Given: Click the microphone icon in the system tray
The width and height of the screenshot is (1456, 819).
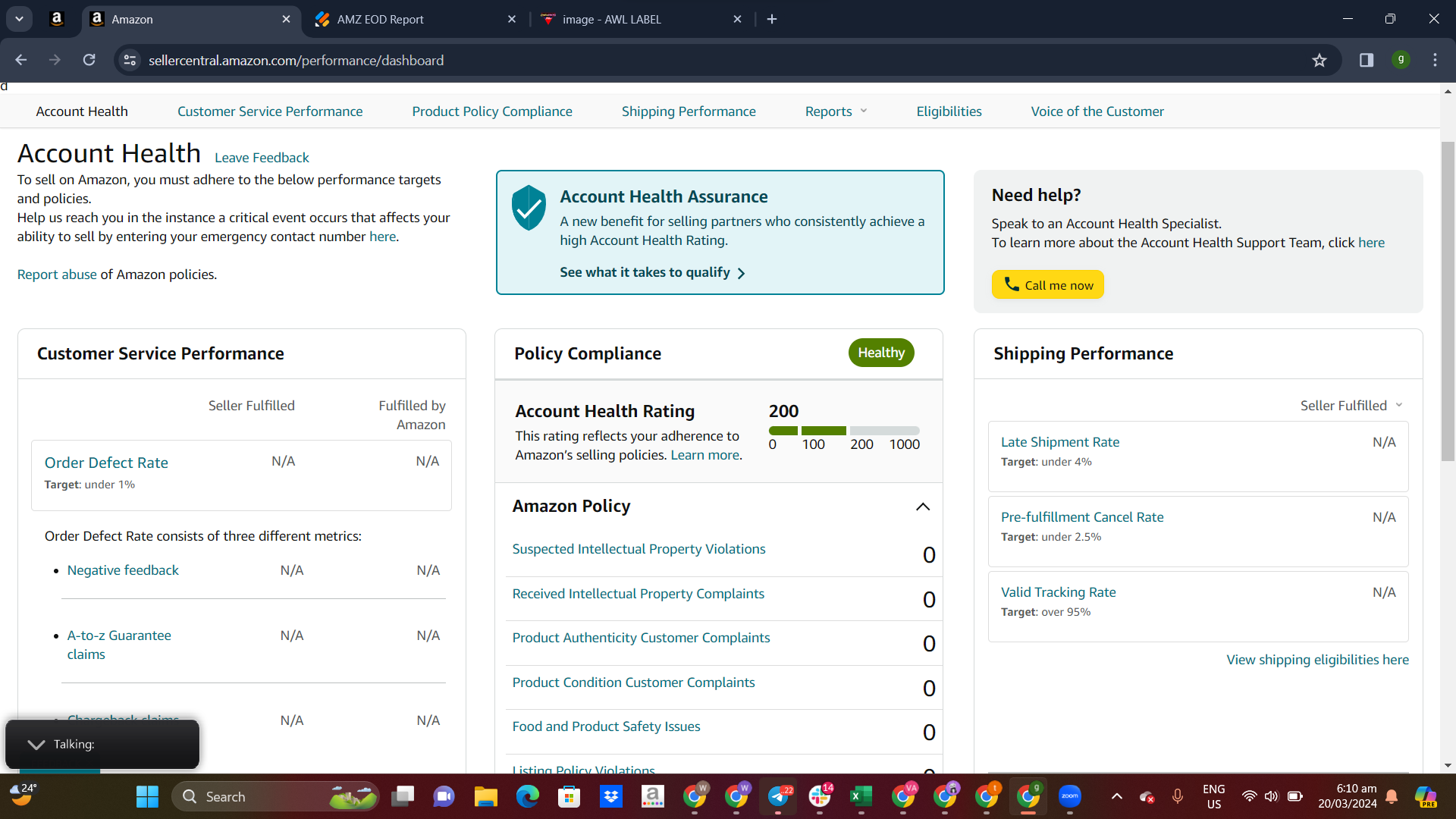Looking at the screenshot, I should click(x=1178, y=796).
